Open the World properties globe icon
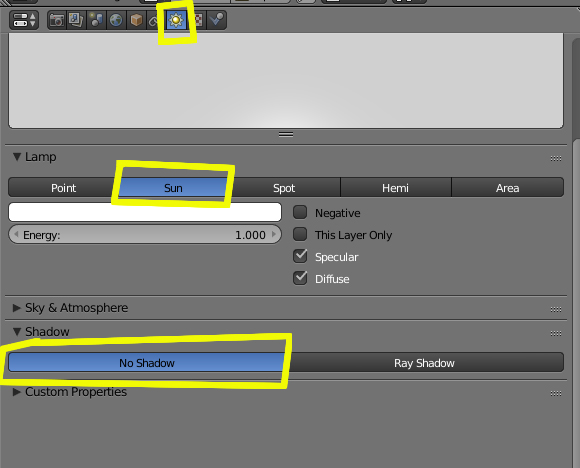The image size is (580, 468). pos(116,20)
